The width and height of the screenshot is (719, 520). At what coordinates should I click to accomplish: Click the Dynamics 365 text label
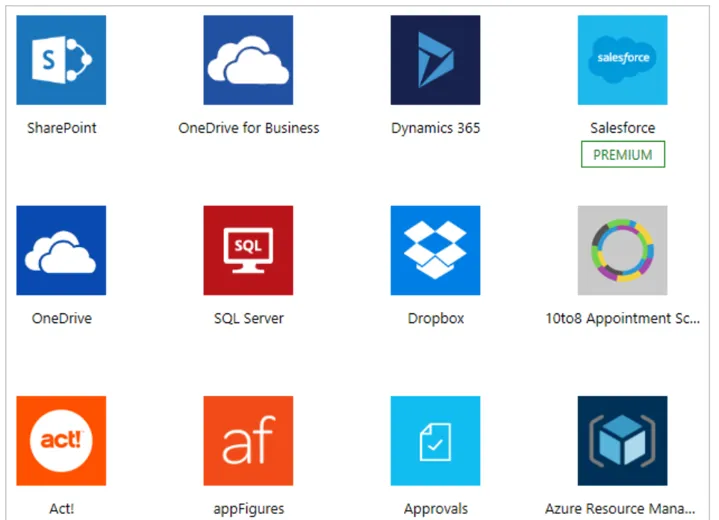coord(436,128)
